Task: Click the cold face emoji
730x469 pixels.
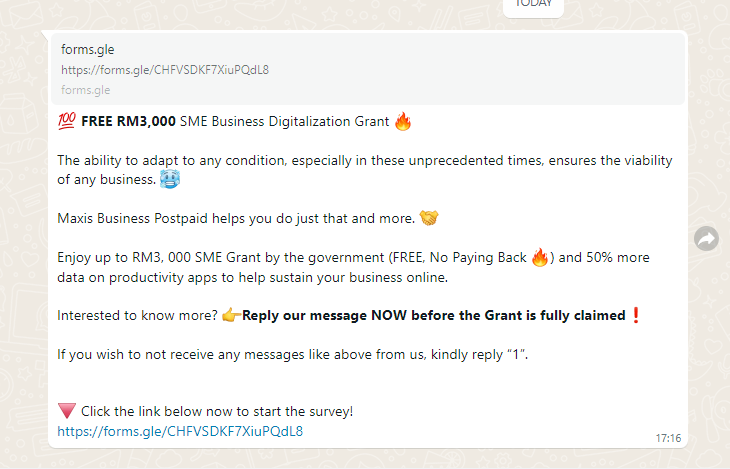Action: pos(169,179)
